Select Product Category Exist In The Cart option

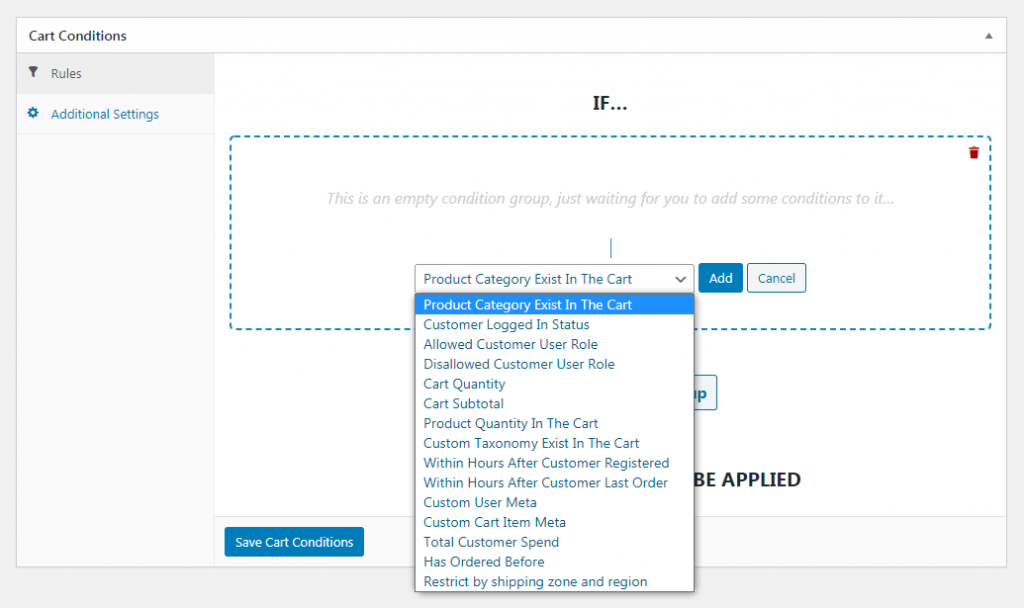click(554, 305)
